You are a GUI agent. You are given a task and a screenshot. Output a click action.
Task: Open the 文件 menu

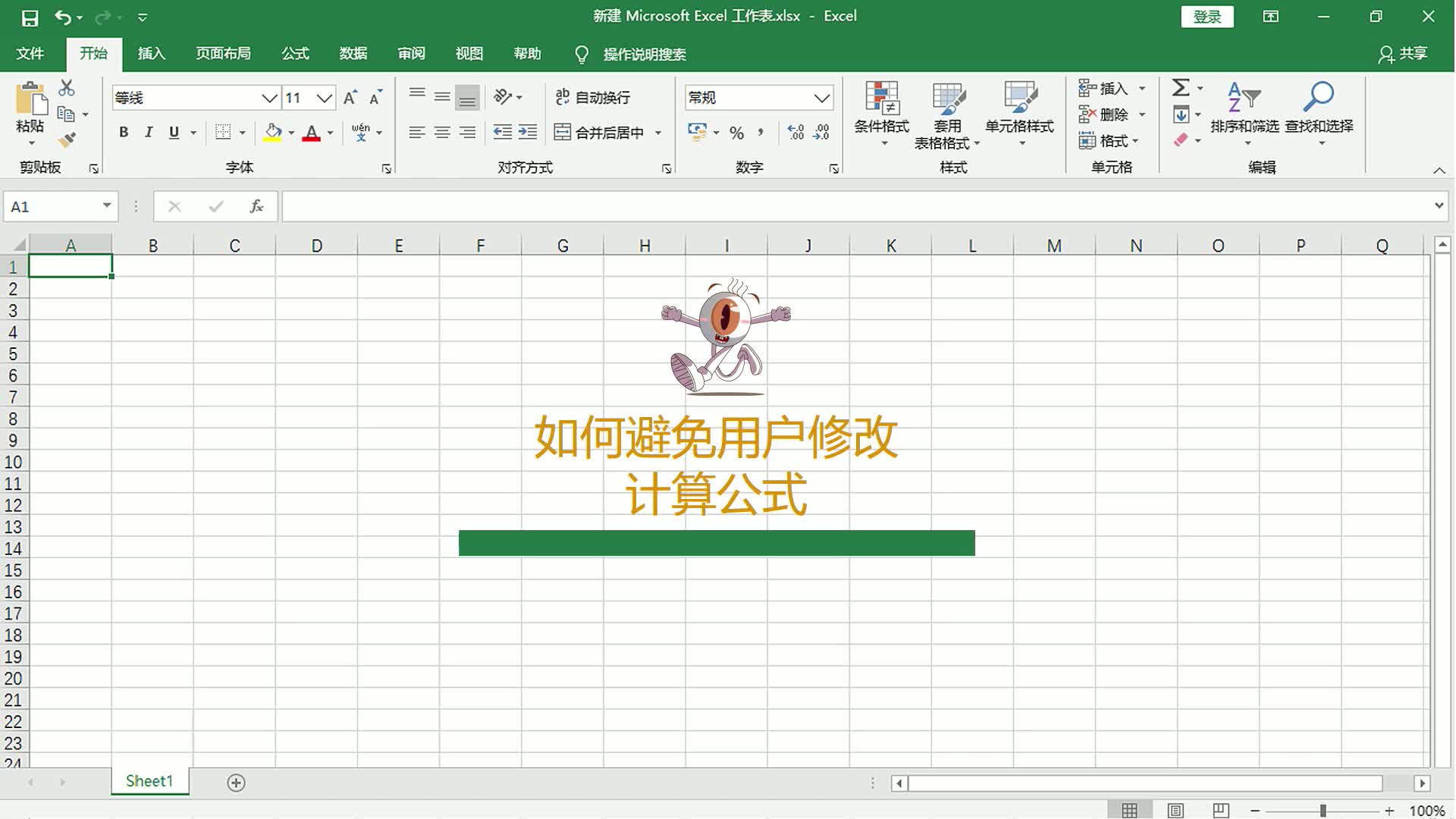(x=30, y=54)
